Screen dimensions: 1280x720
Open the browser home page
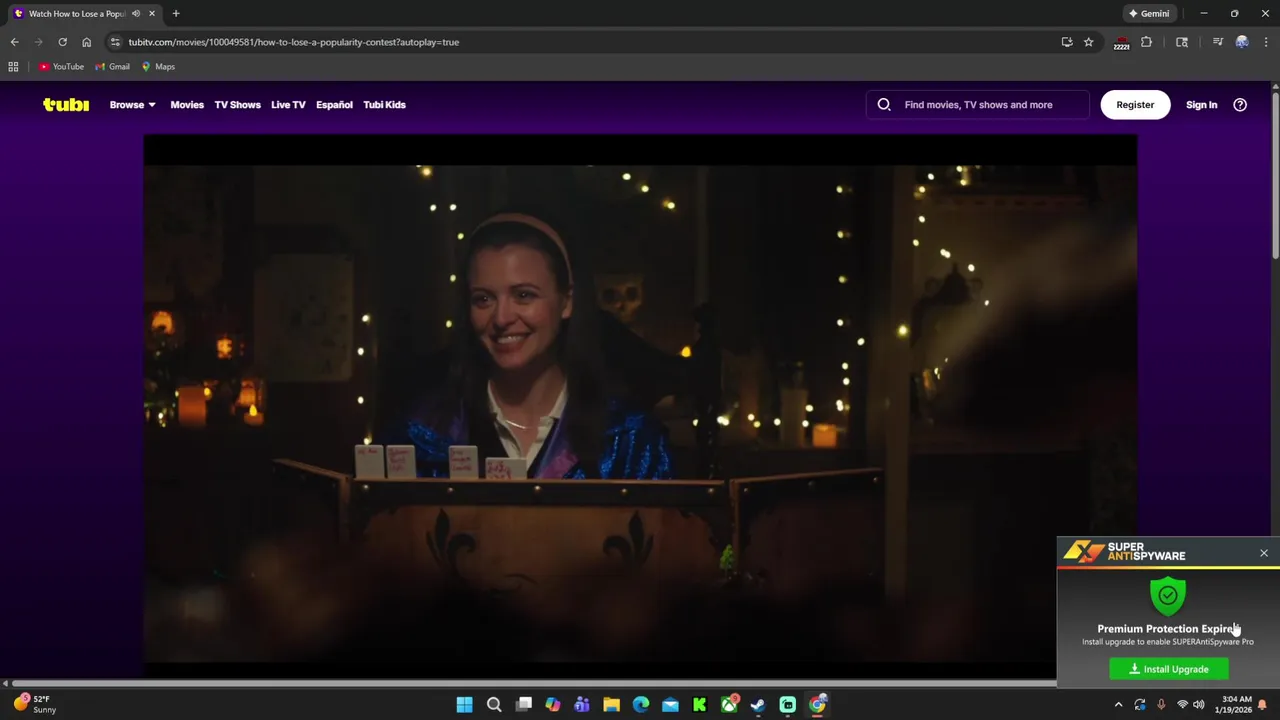(86, 42)
